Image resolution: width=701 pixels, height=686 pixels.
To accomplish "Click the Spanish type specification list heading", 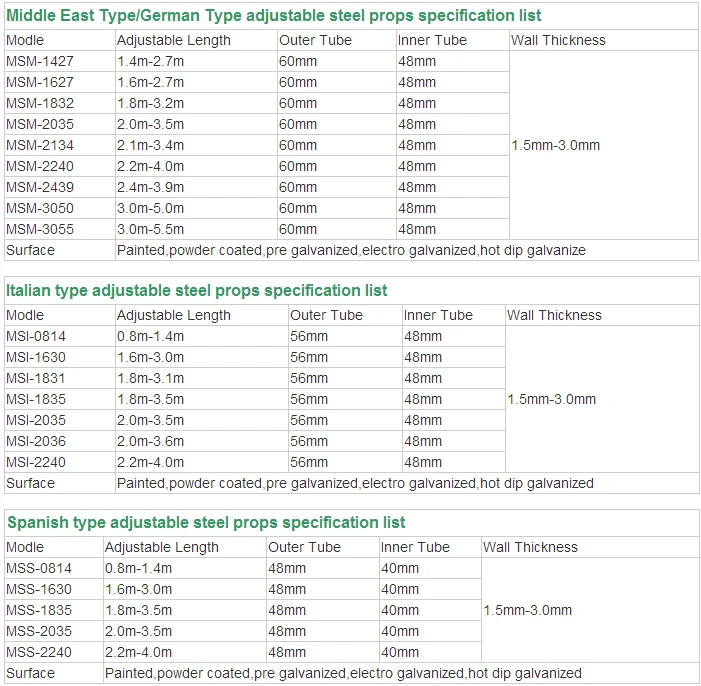I will pyautogui.click(x=206, y=523).
